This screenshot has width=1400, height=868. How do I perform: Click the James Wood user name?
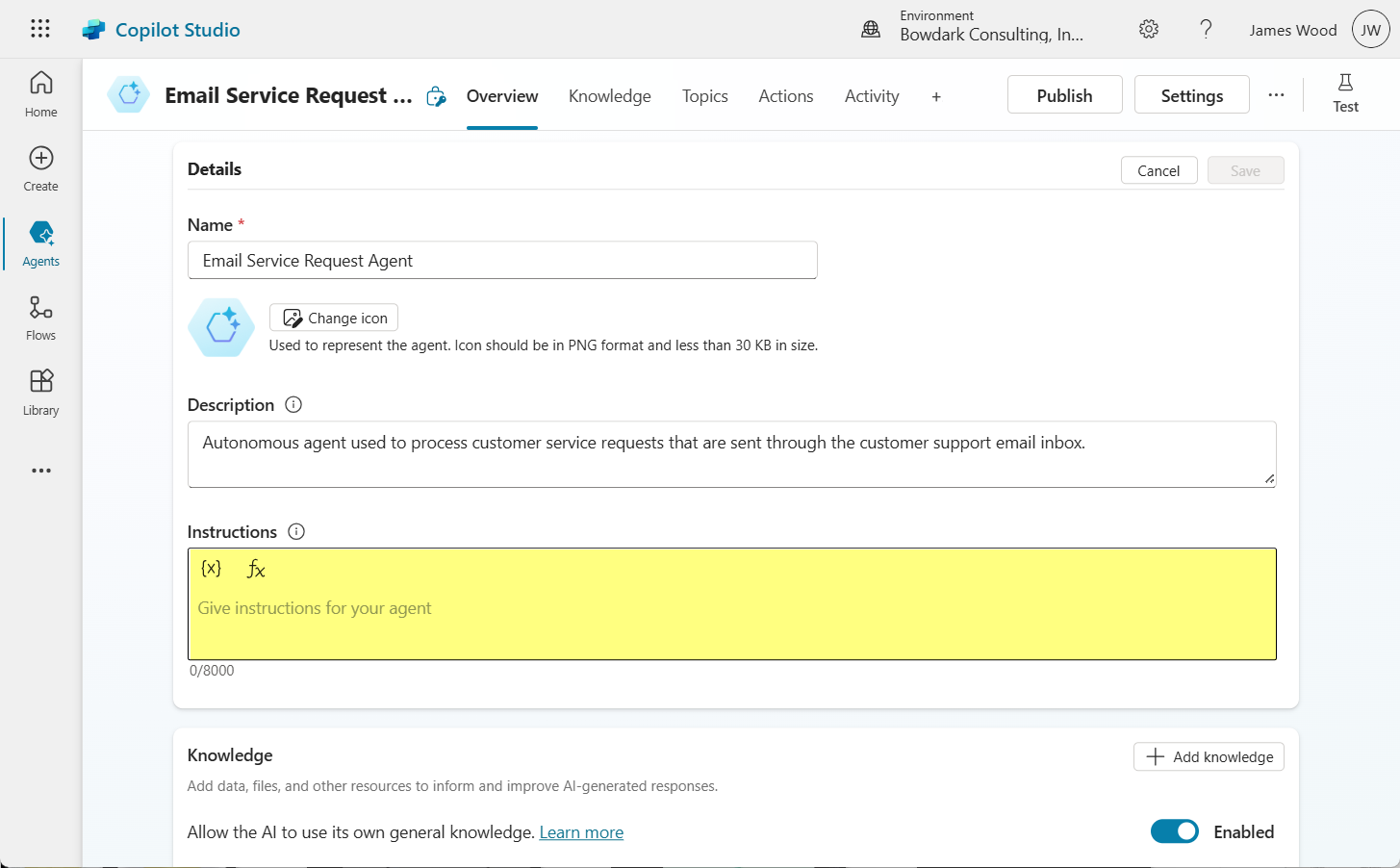tap(1293, 30)
